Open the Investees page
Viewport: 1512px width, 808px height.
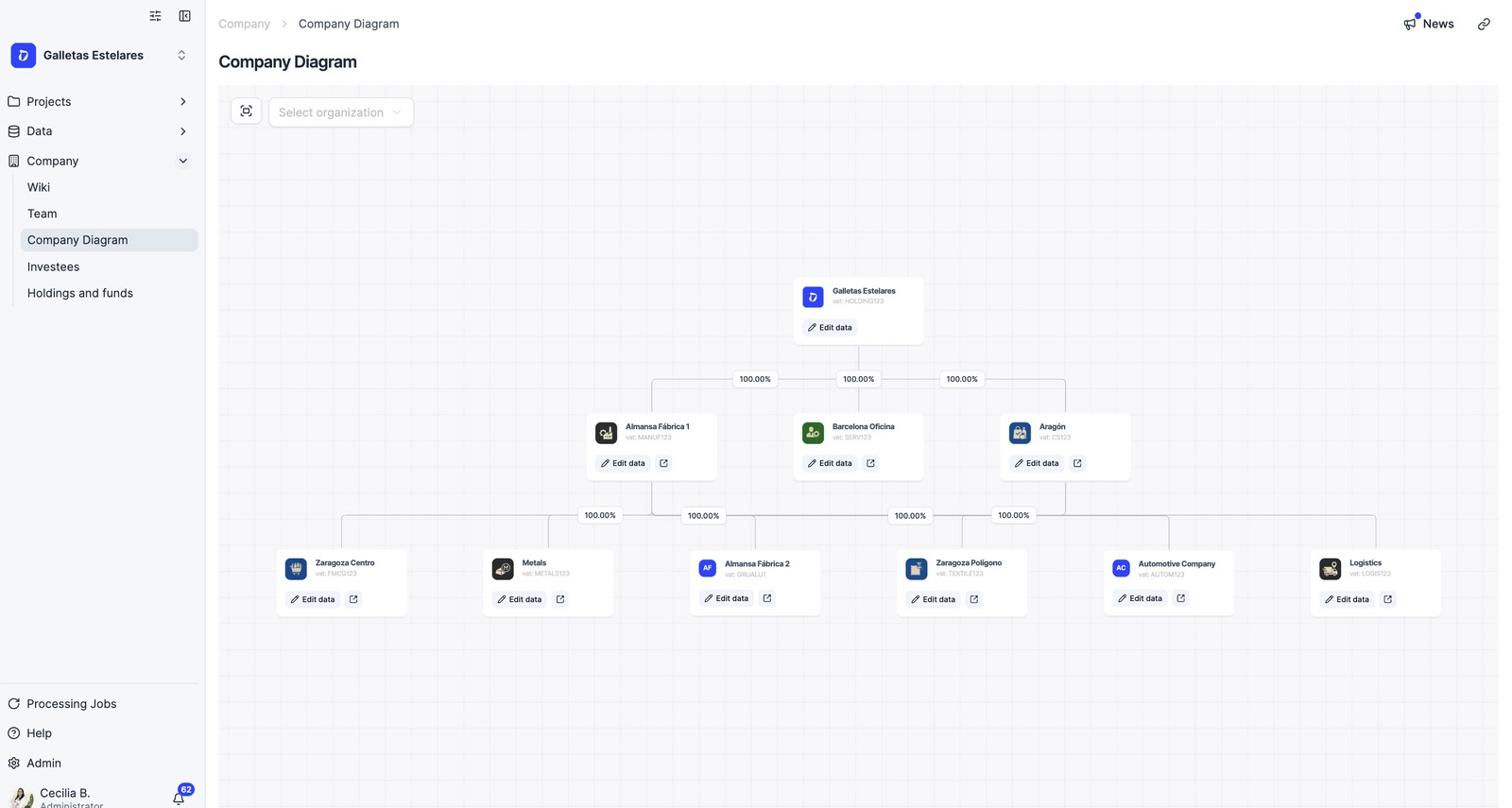point(53,266)
